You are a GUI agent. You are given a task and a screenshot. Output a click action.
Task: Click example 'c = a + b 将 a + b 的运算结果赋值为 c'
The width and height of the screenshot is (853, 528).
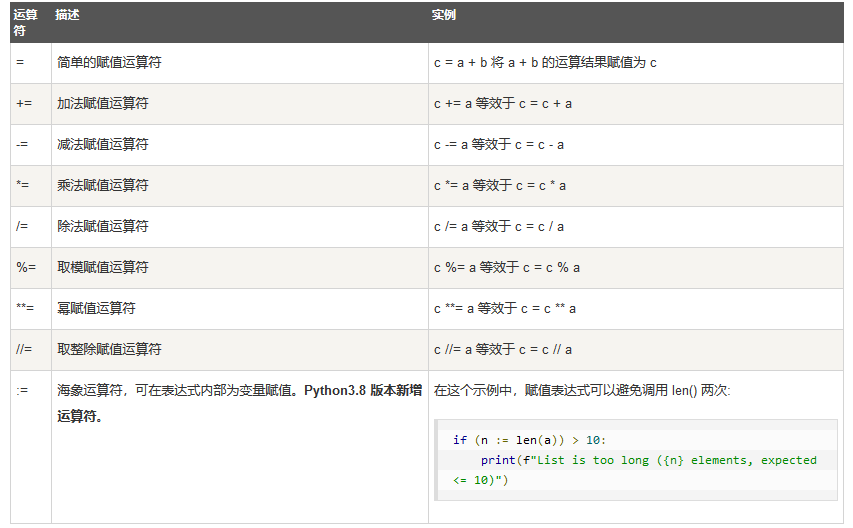545,63
